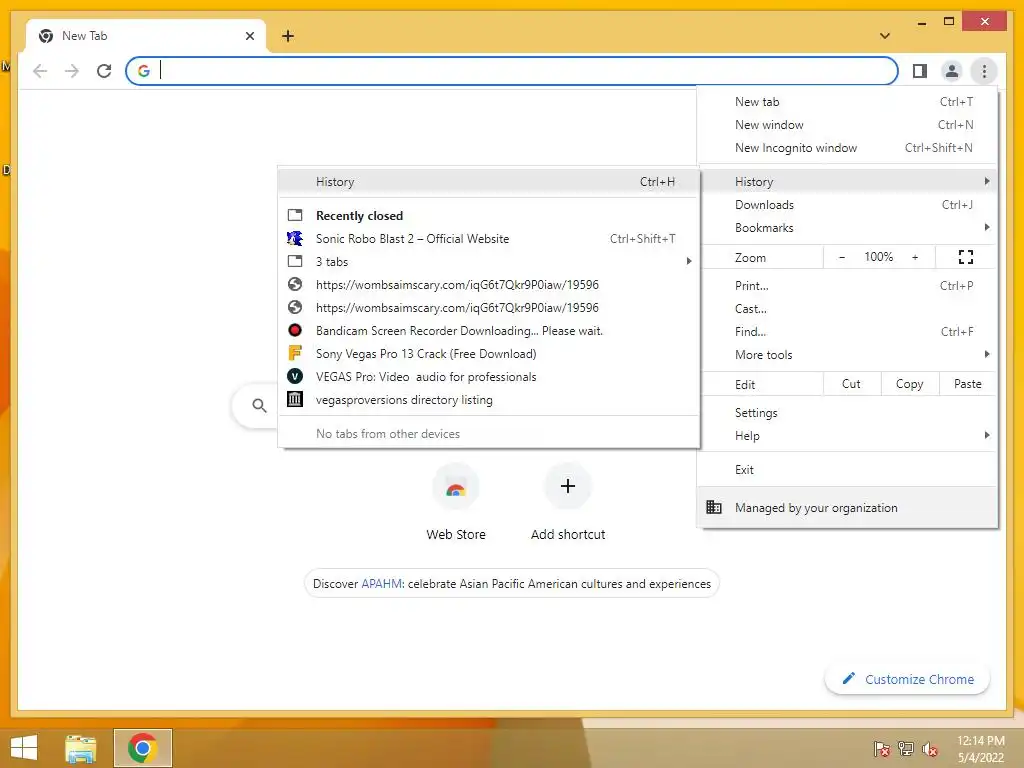
Task: Open a New Incognito window
Action: pos(847,148)
